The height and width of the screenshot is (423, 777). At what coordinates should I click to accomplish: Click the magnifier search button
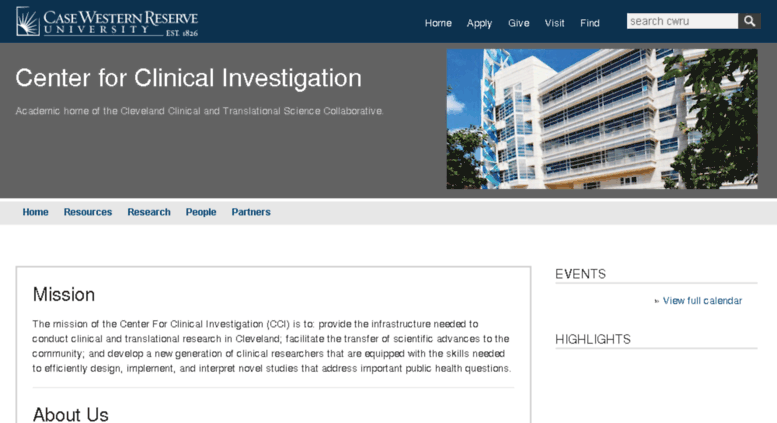coord(750,21)
